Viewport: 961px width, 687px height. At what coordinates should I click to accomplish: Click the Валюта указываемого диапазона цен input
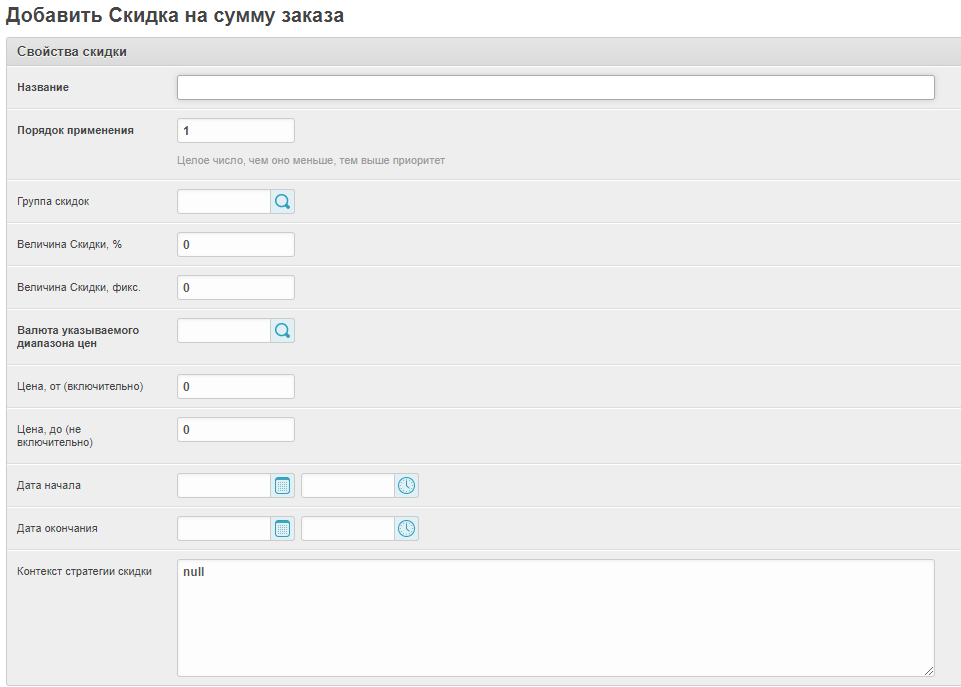tap(224, 331)
